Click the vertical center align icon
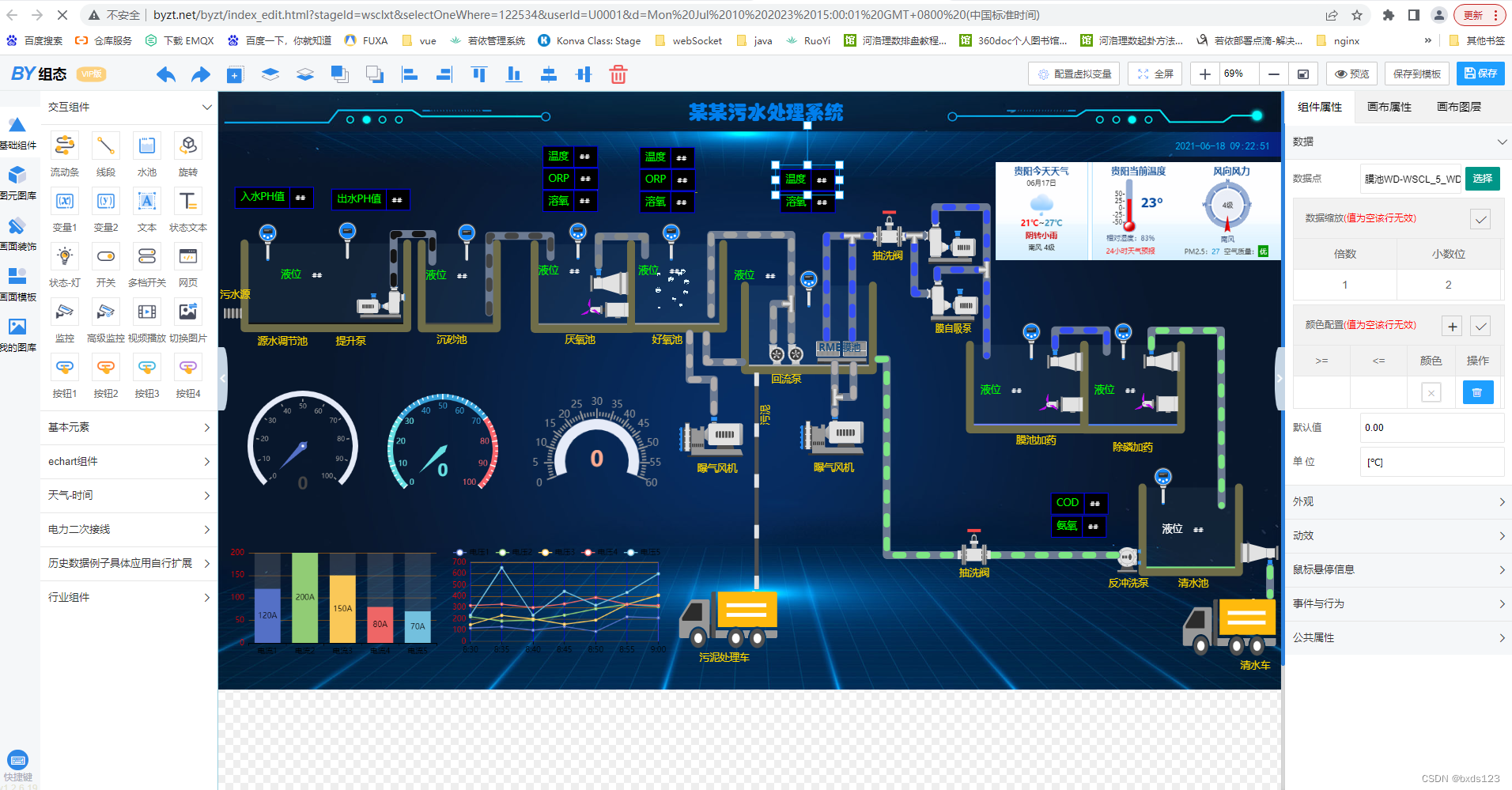This screenshot has height=790, width=1512. (x=584, y=74)
